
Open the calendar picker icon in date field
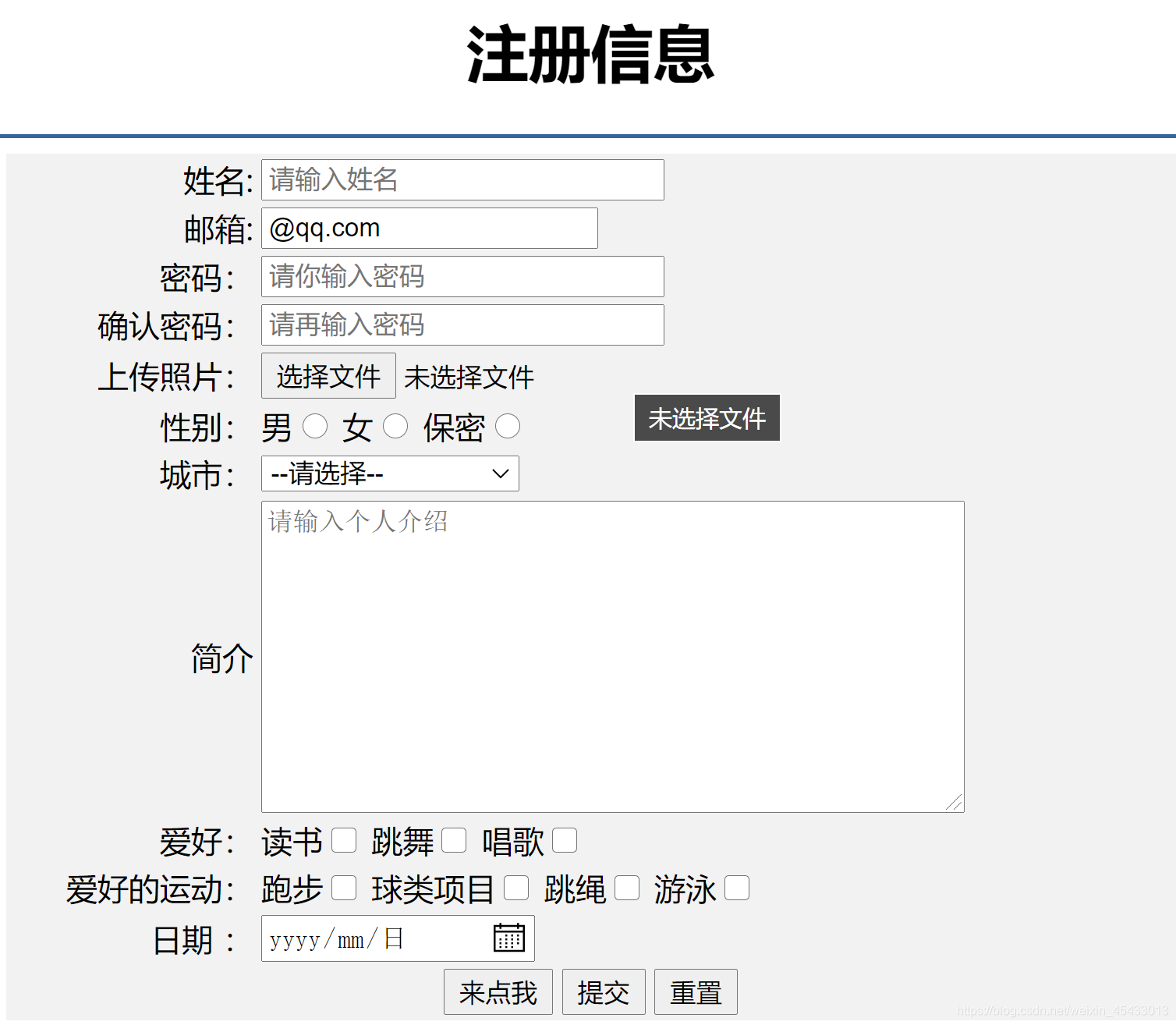[509, 938]
